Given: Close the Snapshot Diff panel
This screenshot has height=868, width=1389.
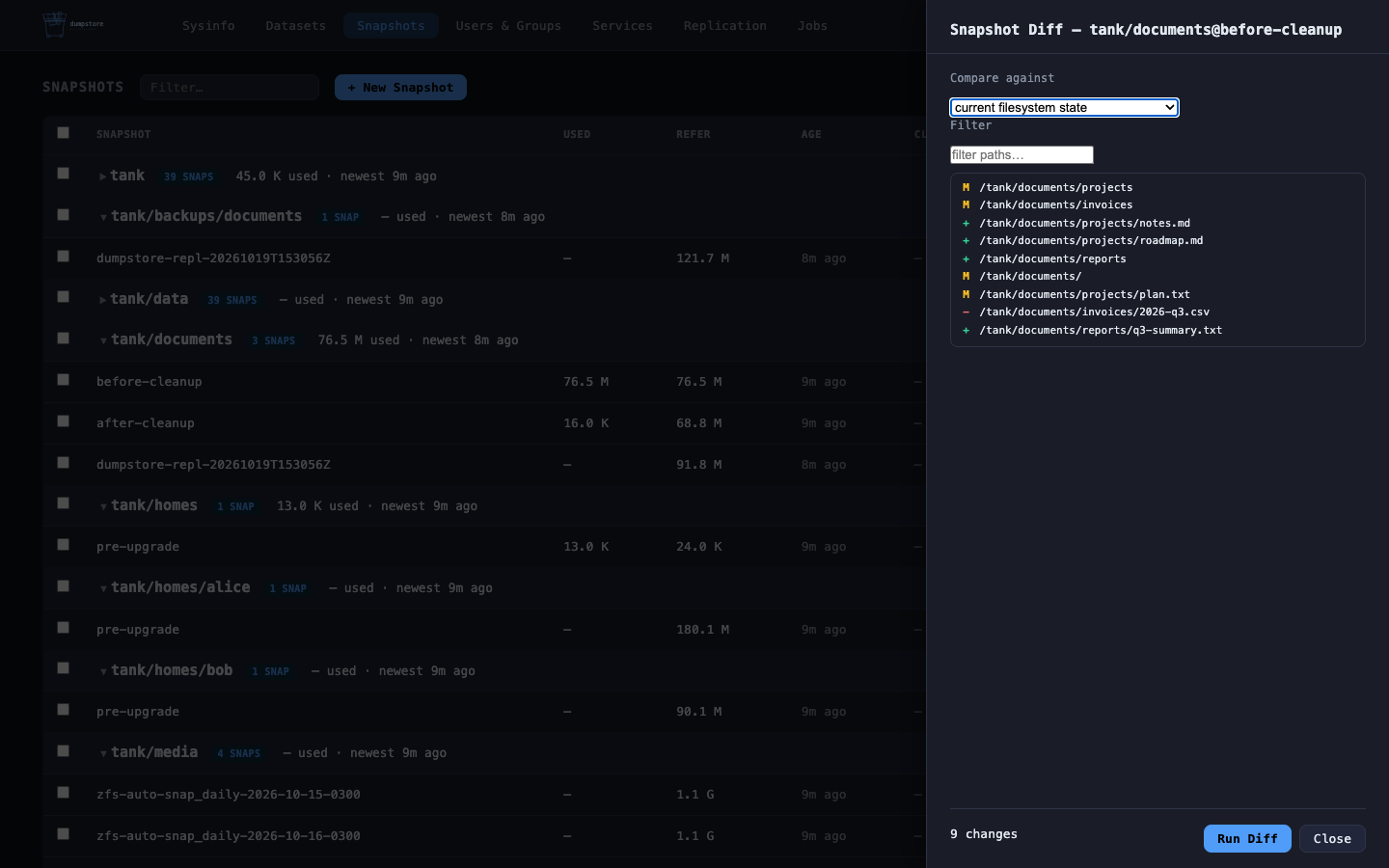Looking at the screenshot, I should pos(1332,839).
